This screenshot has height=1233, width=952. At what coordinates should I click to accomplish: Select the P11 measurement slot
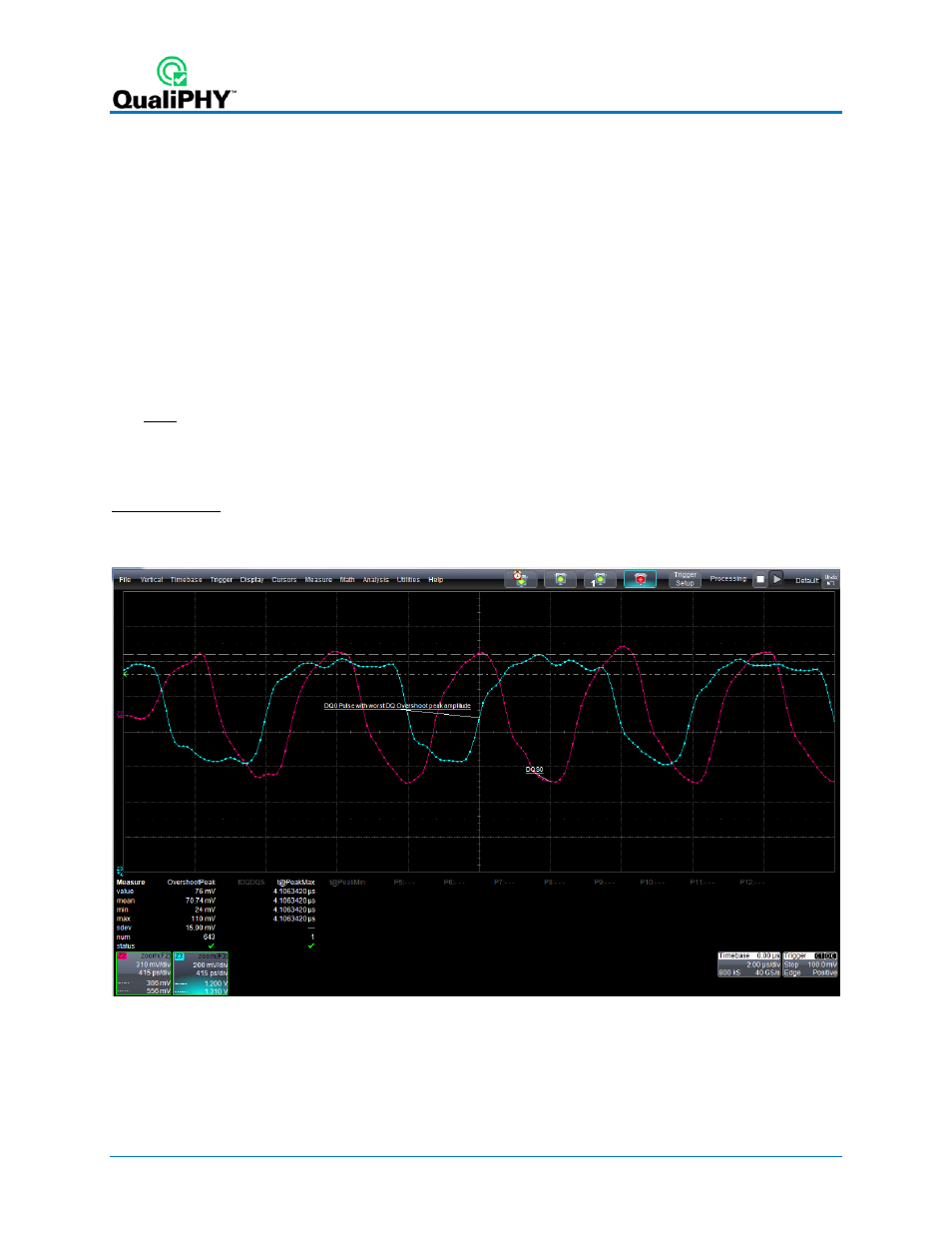[x=703, y=883]
